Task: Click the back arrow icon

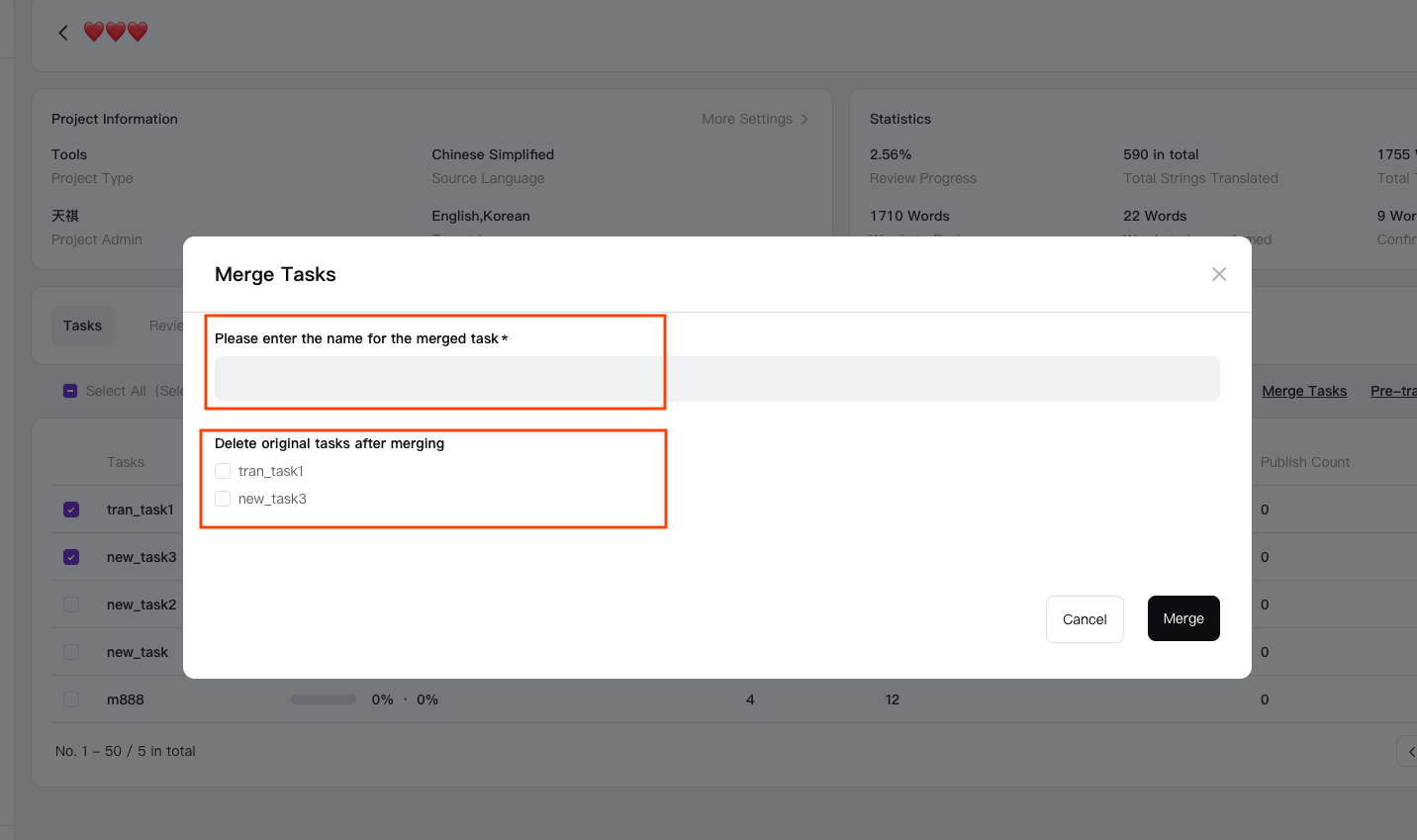Action: [x=63, y=33]
